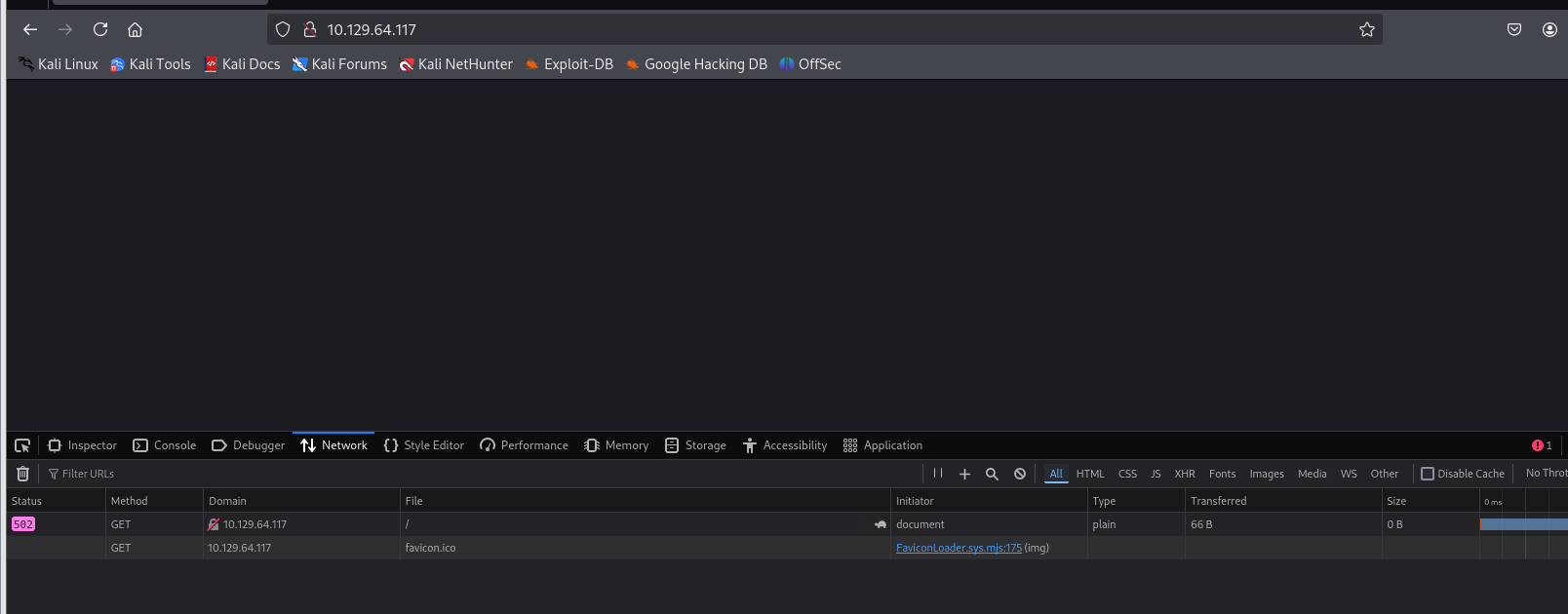Switch to the Console tab
The width and height of the screenshot is (1568, 614).
(x=165, y=445)
